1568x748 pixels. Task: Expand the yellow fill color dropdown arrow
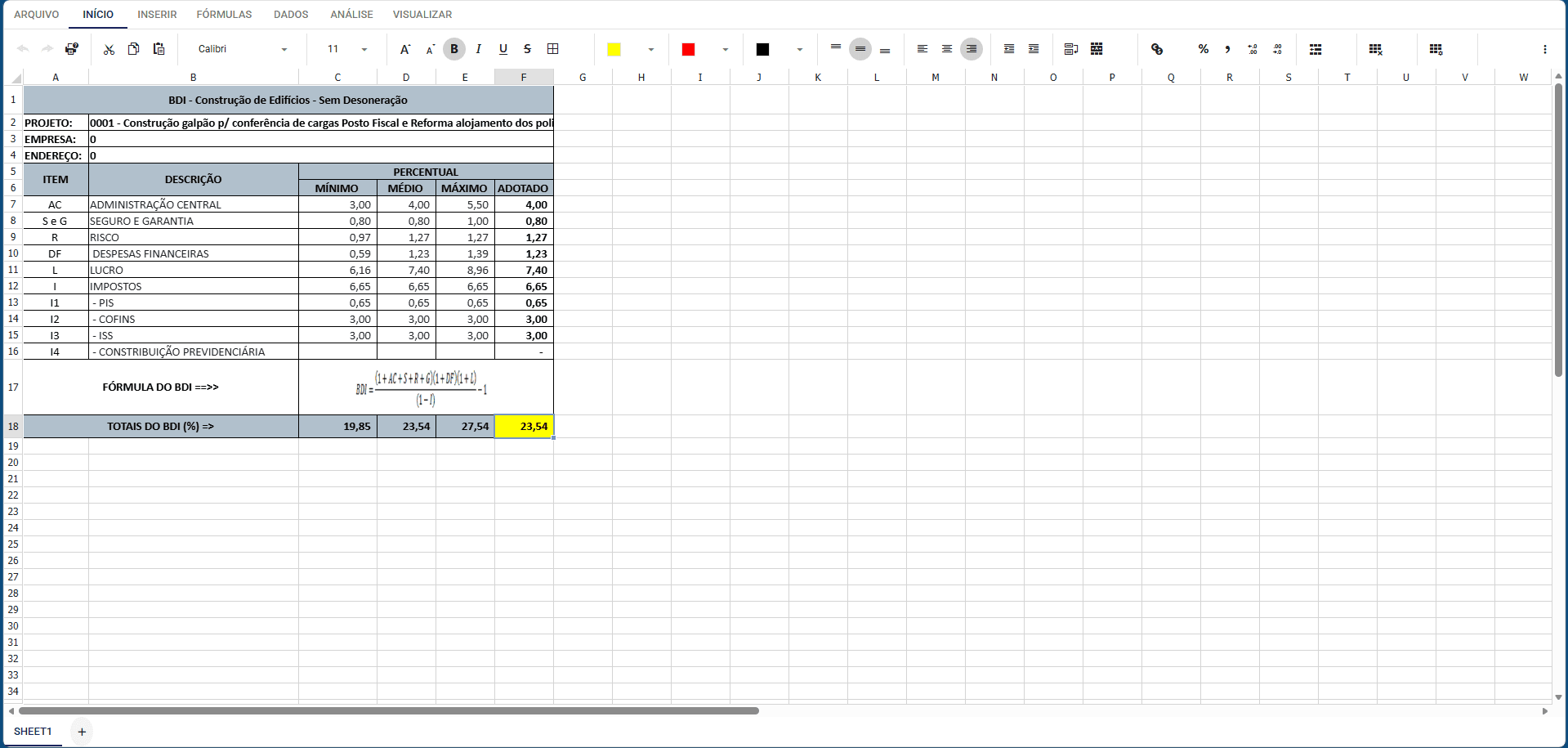651,49
